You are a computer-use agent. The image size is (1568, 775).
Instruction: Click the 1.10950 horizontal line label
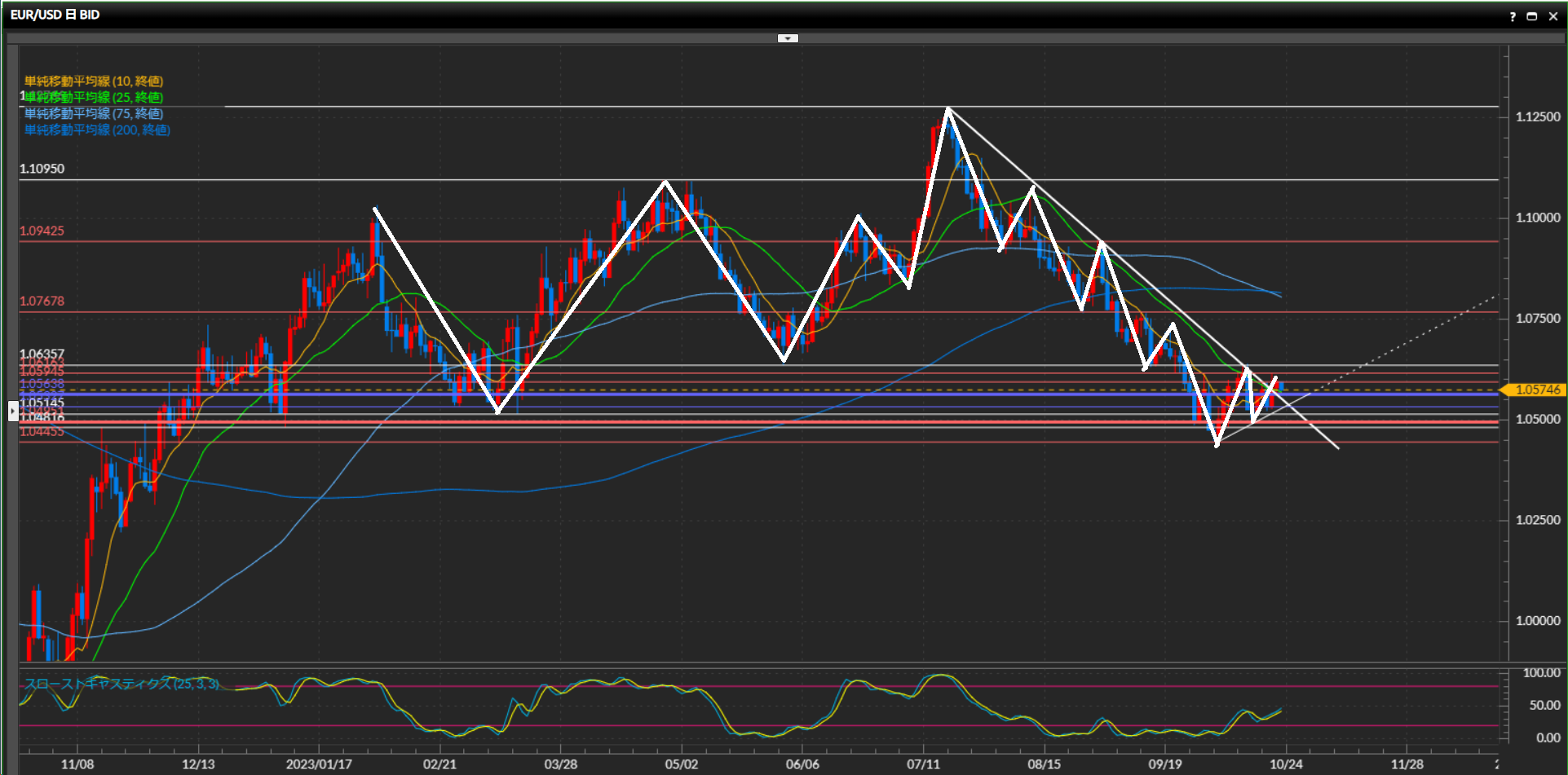[42, 169]
